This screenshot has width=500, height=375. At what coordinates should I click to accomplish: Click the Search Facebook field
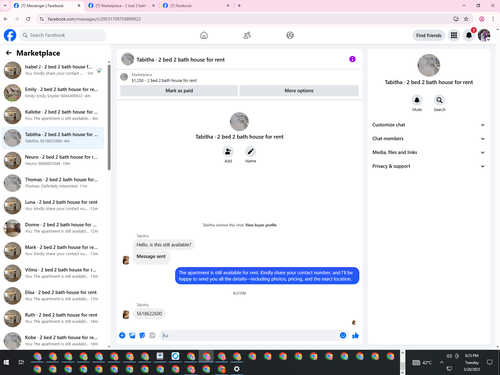(x=63, y=35)
